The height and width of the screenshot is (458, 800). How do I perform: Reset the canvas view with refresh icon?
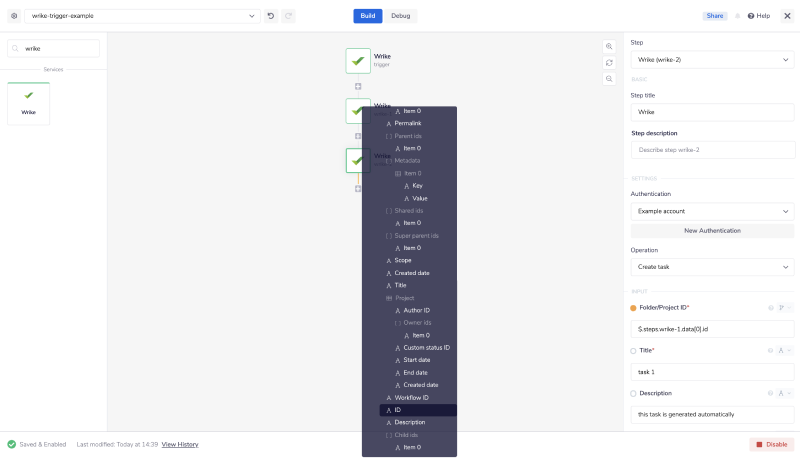point(609,62)
